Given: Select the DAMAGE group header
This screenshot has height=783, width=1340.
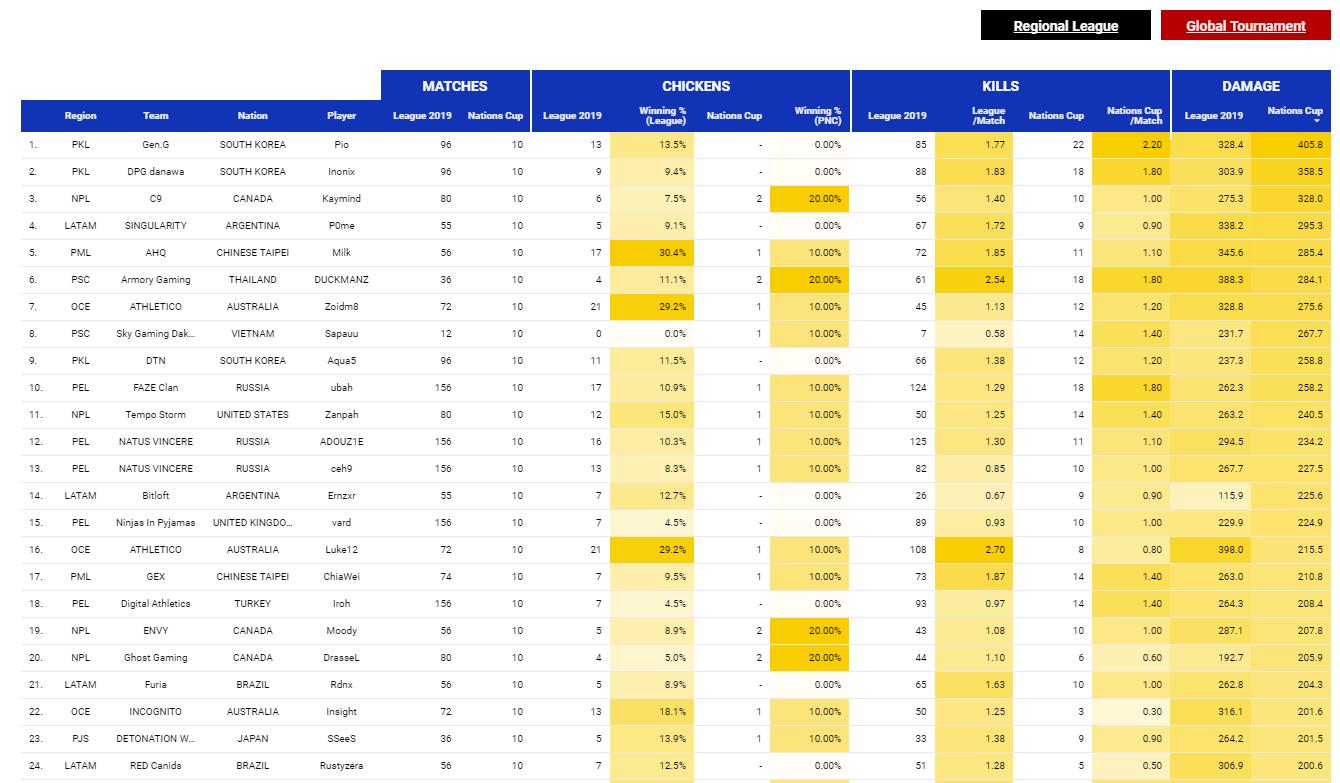Looking at the screenshot, I should (1251, 86).
